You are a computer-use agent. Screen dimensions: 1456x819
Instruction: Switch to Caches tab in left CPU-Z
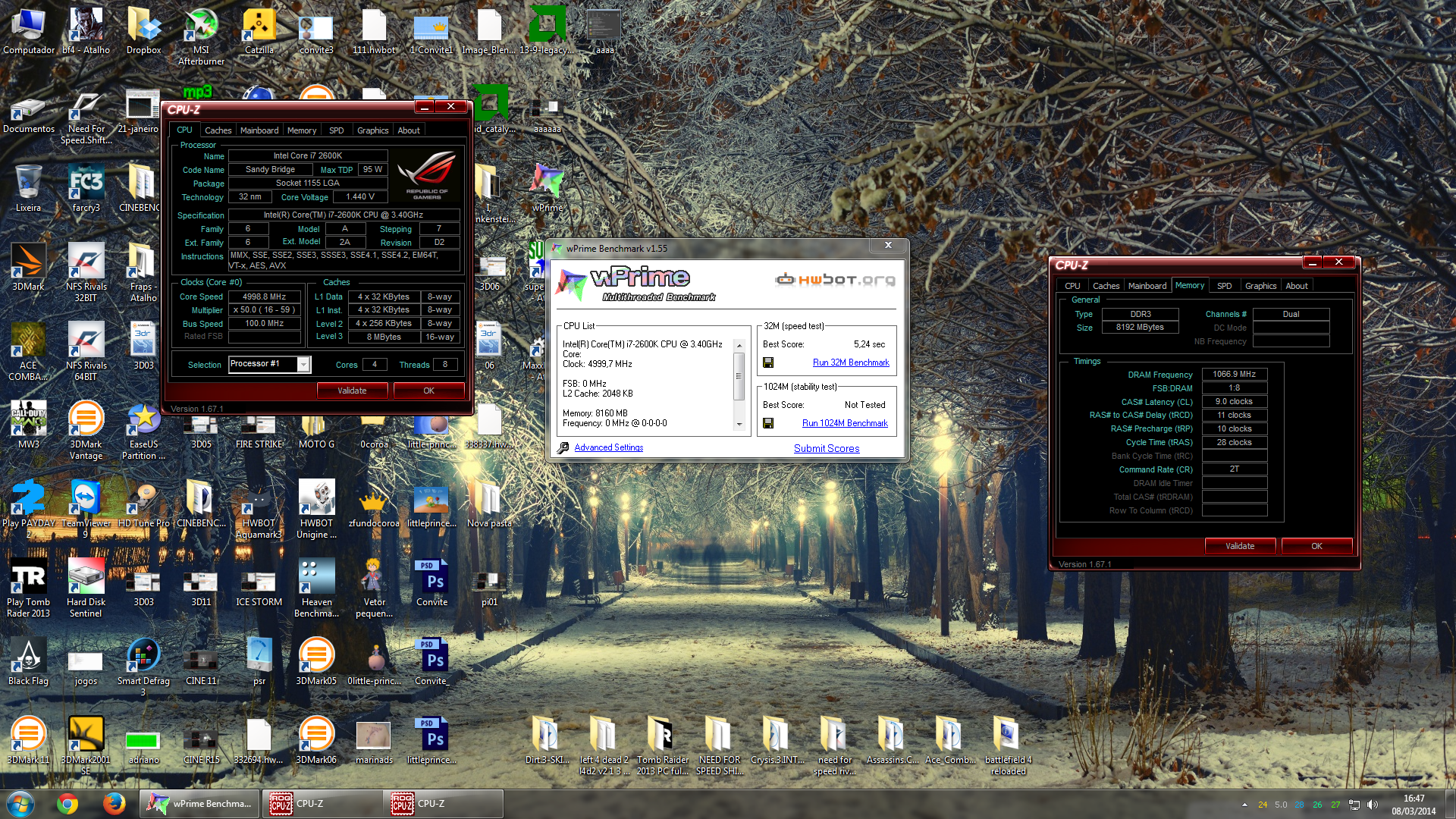tap(218, 130)
